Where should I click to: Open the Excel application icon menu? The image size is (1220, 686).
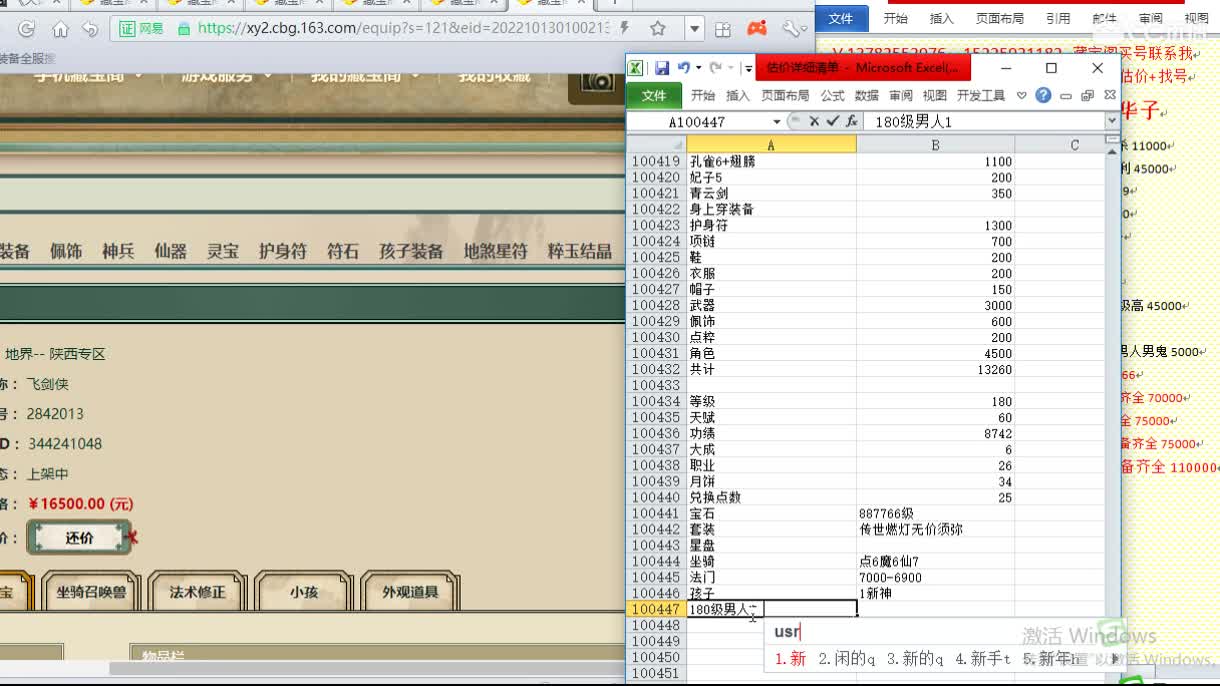(635, 68)
